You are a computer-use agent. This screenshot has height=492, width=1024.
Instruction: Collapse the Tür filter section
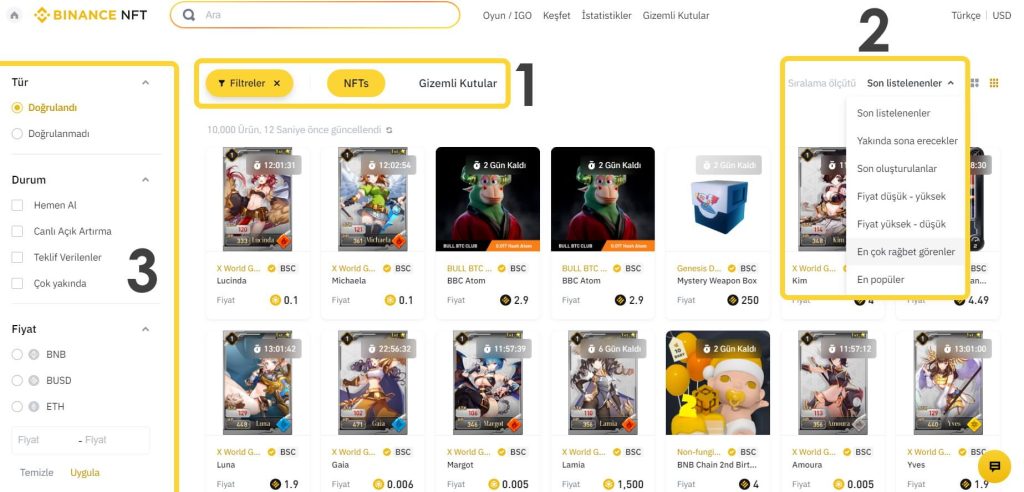[146, 82]
